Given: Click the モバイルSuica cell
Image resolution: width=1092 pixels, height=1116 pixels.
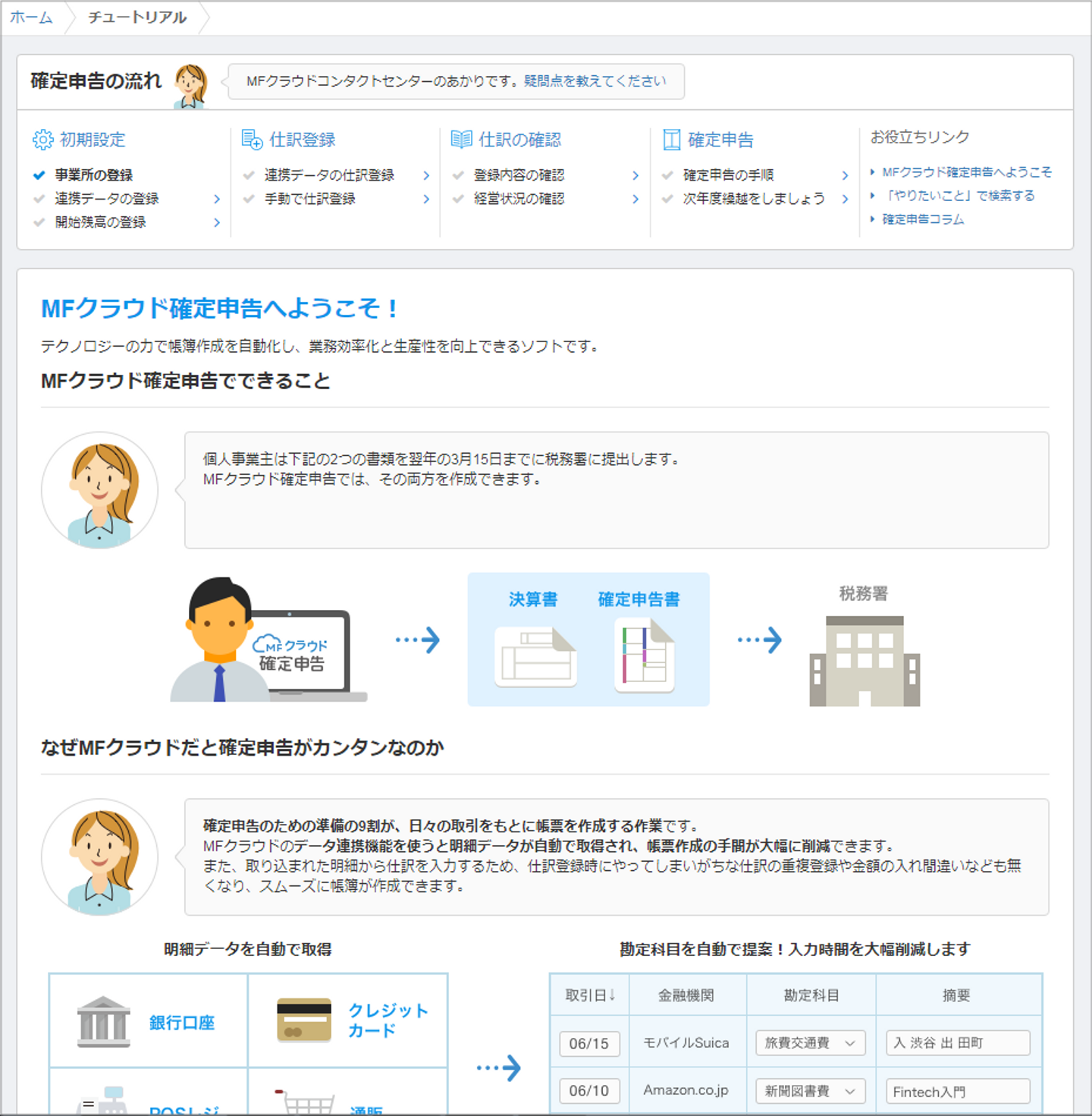Looking at the screenshot, I should click(x=686, y=1043).
